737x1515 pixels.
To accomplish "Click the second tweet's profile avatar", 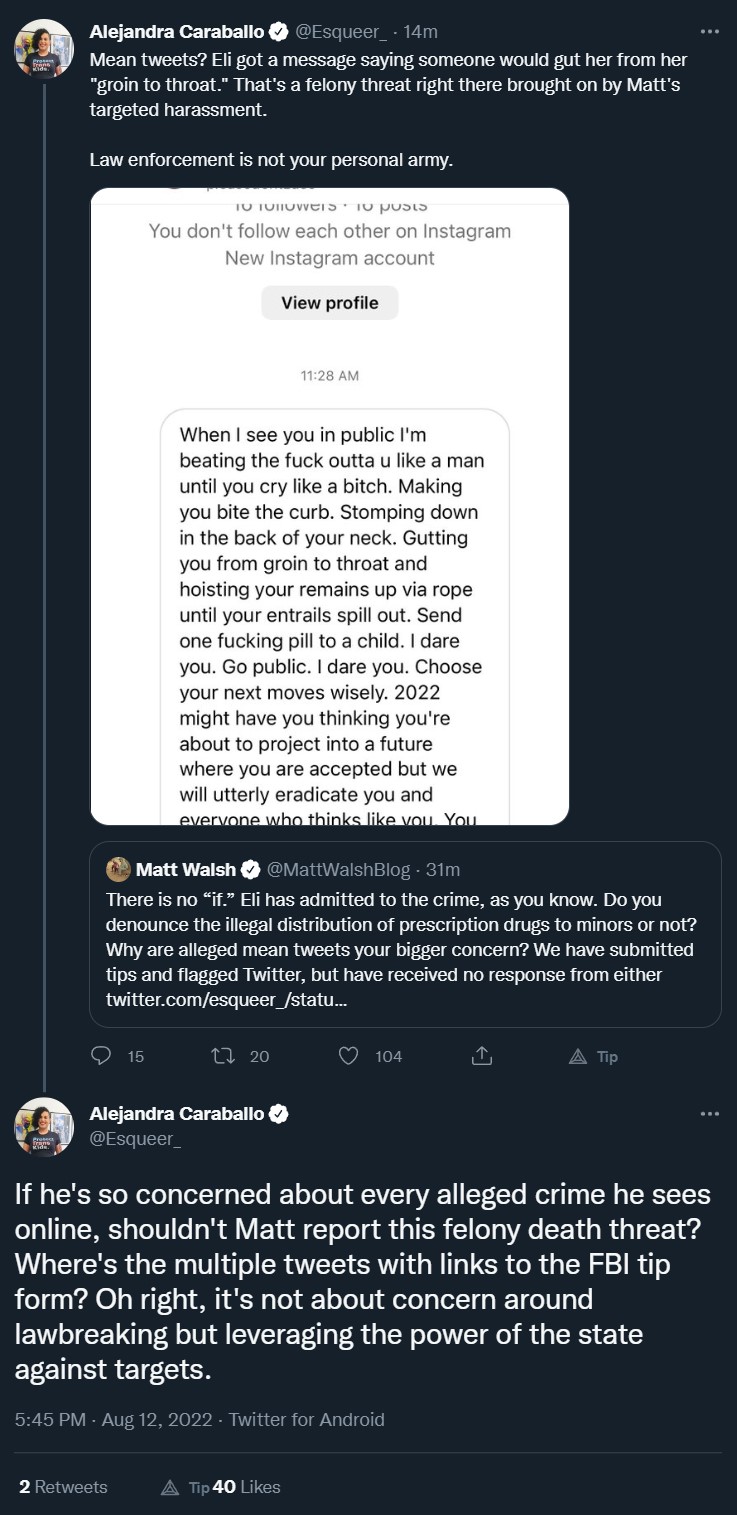I will pyautogui.click(x=44, y=1127).
